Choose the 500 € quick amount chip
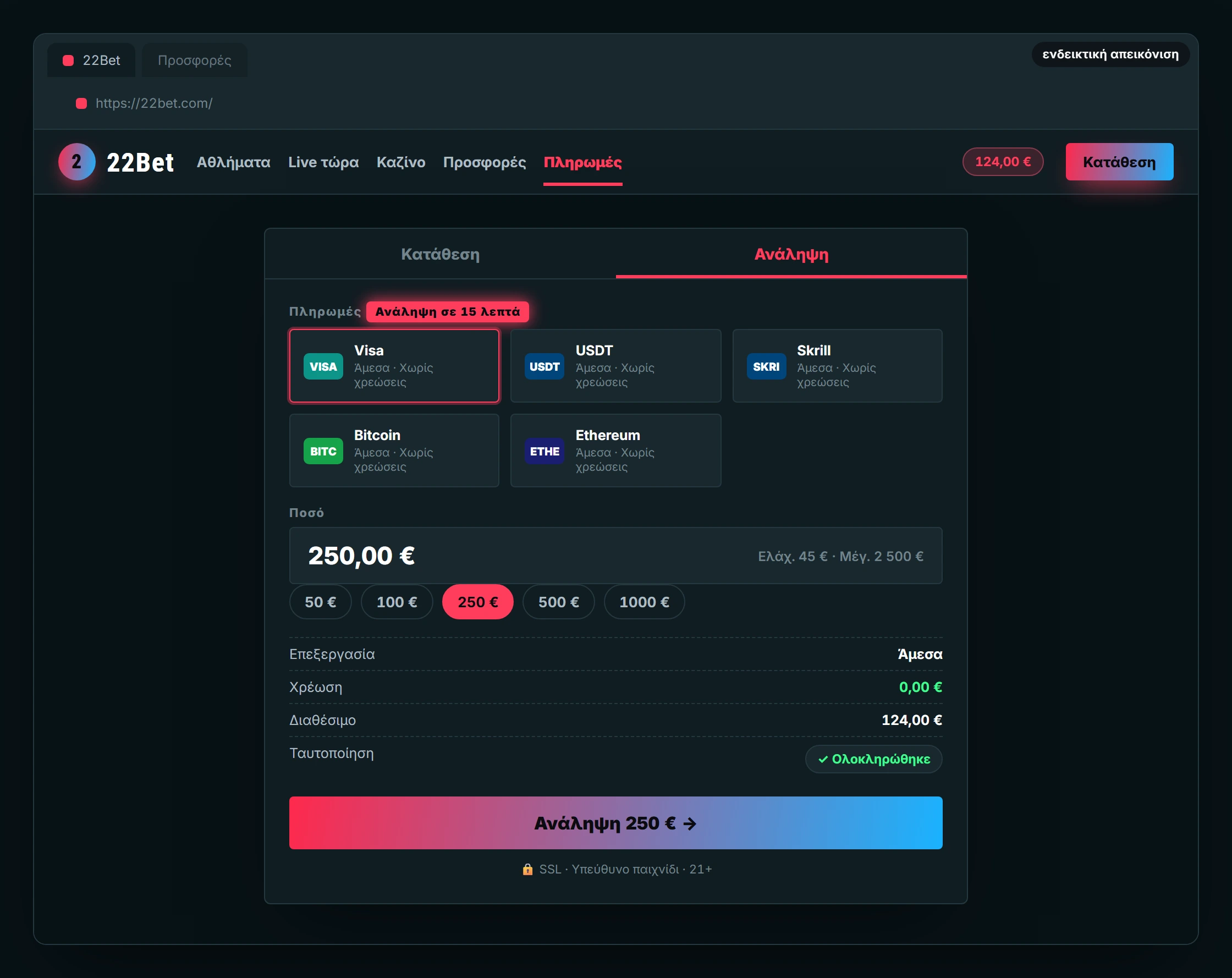Screen dimensions: 1232x978 click(558, 602)
